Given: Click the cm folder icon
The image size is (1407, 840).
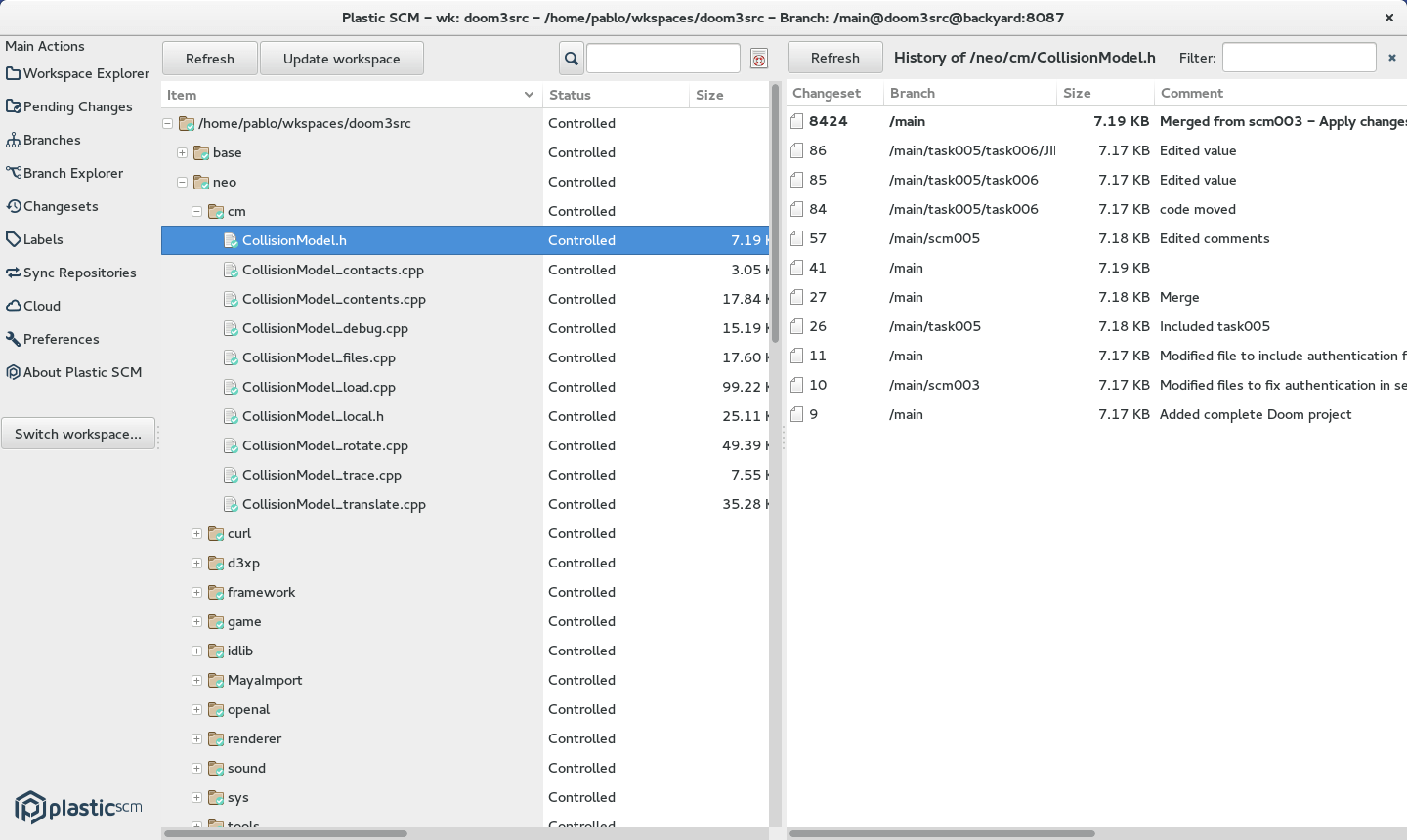Looking at the screenshot, I should [216, 211].
